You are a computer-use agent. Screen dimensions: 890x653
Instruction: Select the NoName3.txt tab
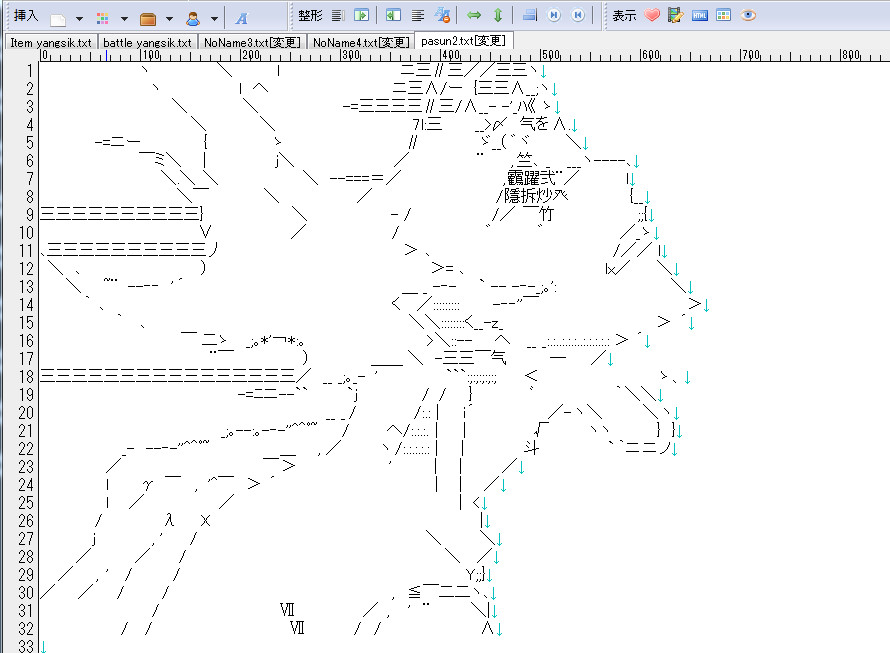tap(251, 42)
